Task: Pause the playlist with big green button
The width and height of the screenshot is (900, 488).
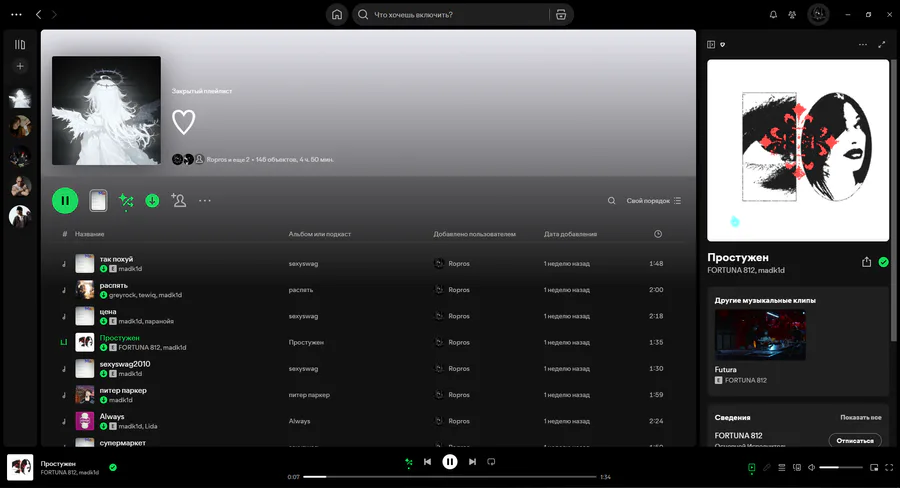Action: click(x=65, y=200)
